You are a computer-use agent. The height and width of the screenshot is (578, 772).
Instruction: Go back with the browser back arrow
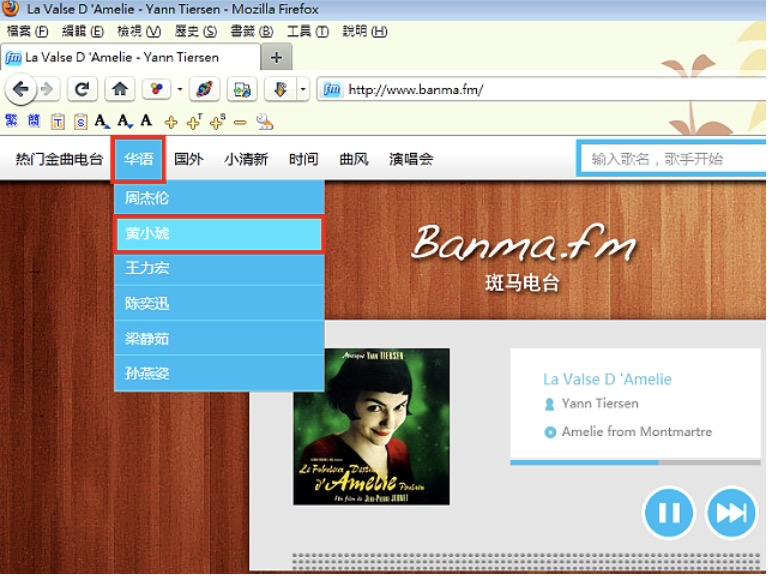[x=21, y=90]
